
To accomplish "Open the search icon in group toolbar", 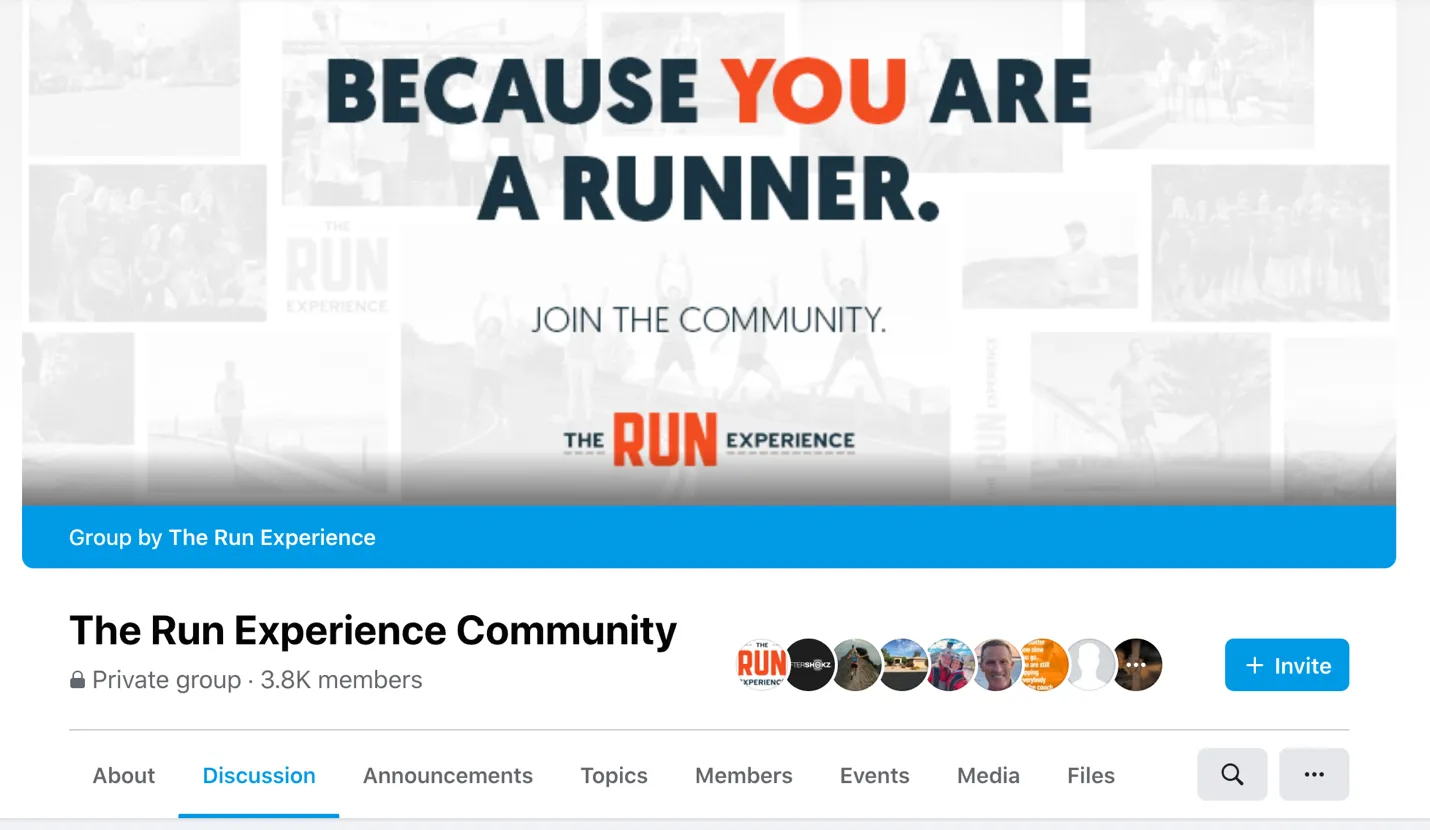I will click(1232, 774).
